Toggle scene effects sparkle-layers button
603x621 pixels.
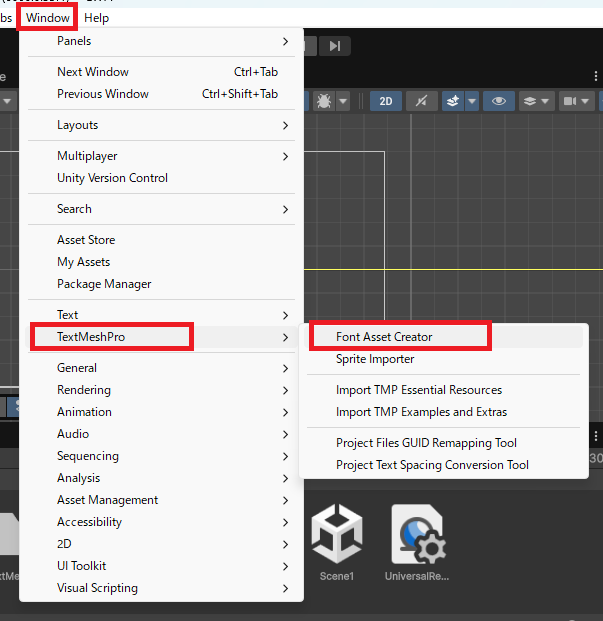coord(453,101)
